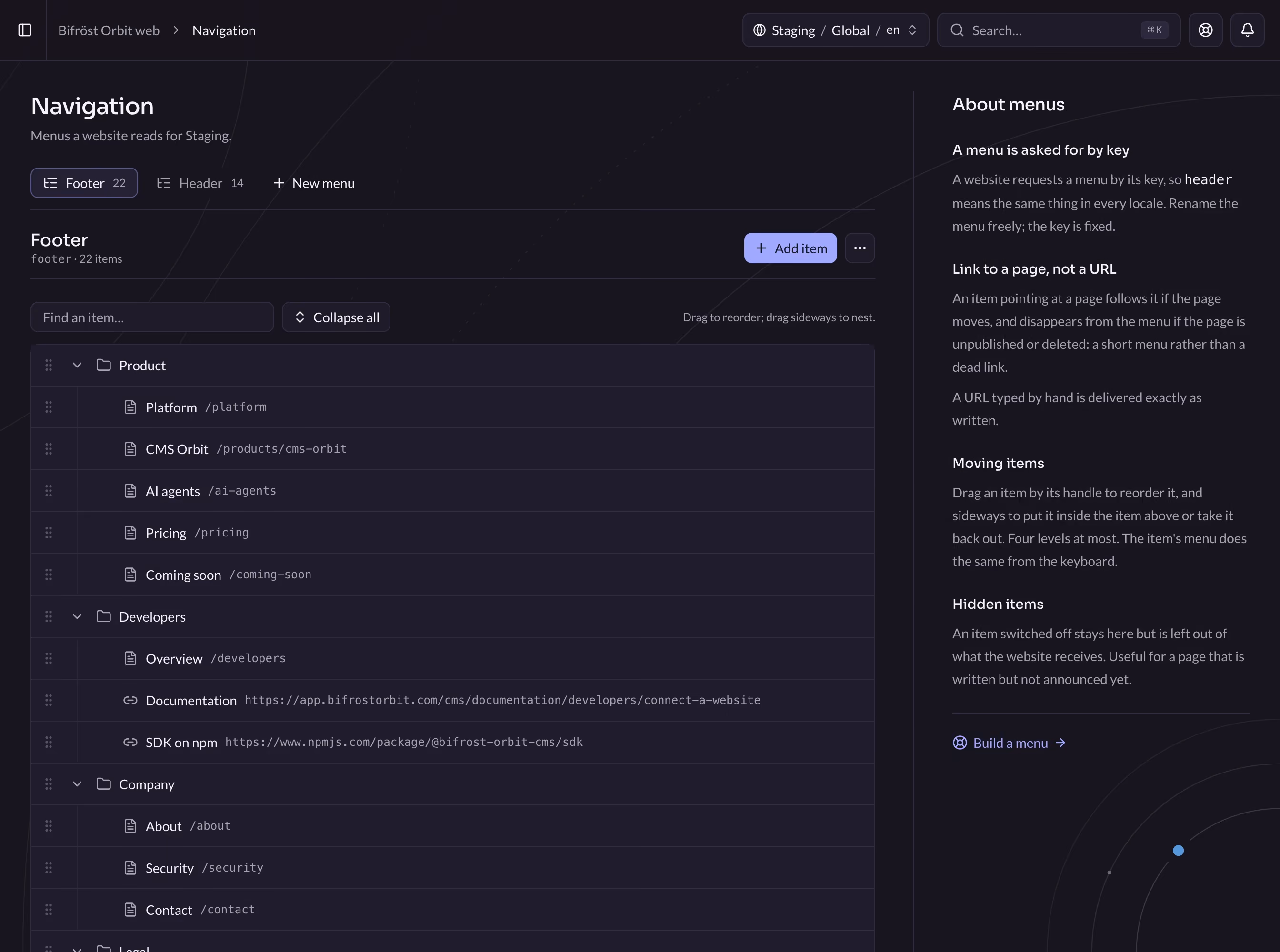Click the drag handle for Documentation row
The height and width of the screenshot is (952, 1280).
[49, 700]
